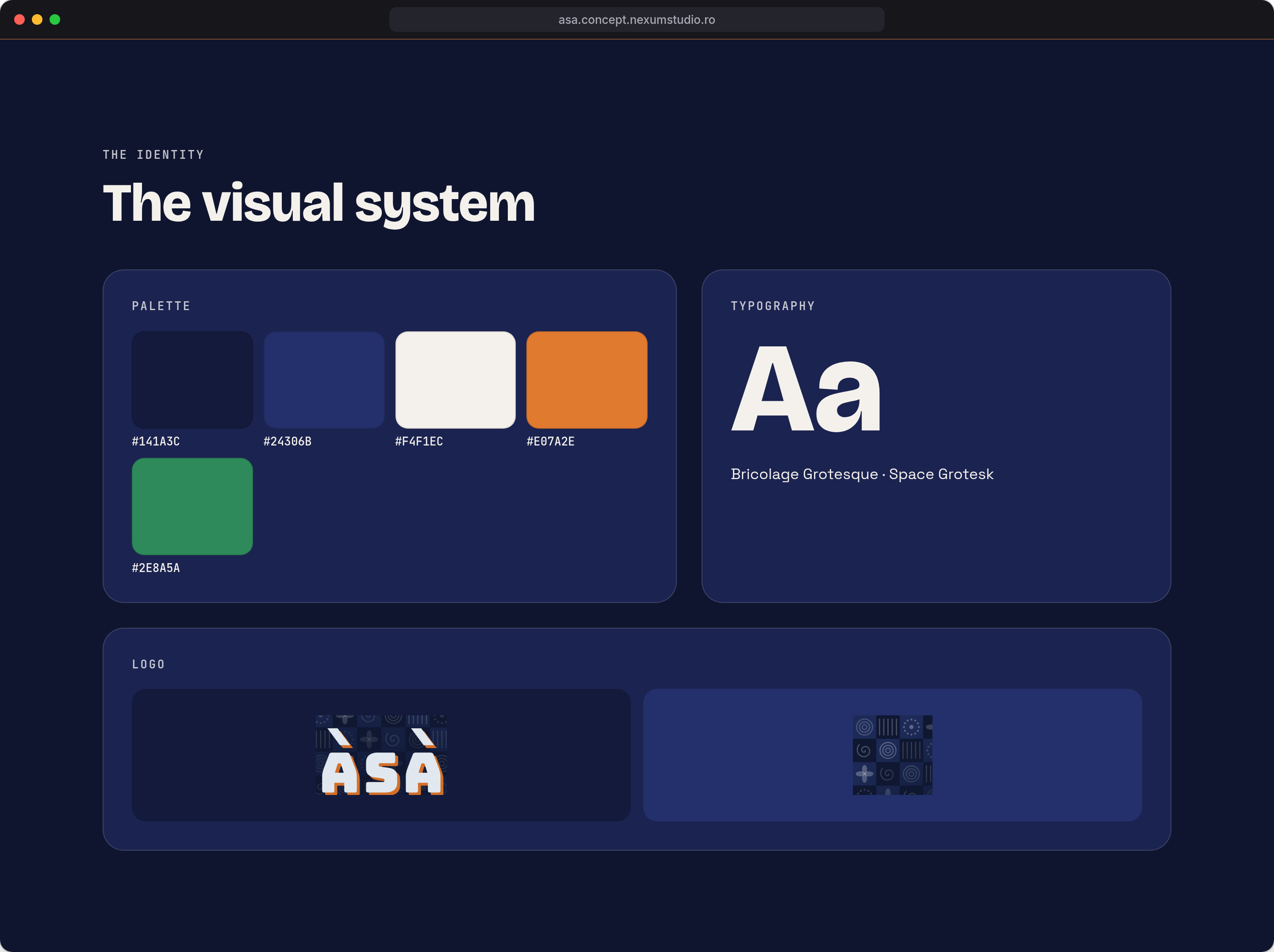The image size is (1274, 952).
Task: Close the window with red button
Action: 19,19
